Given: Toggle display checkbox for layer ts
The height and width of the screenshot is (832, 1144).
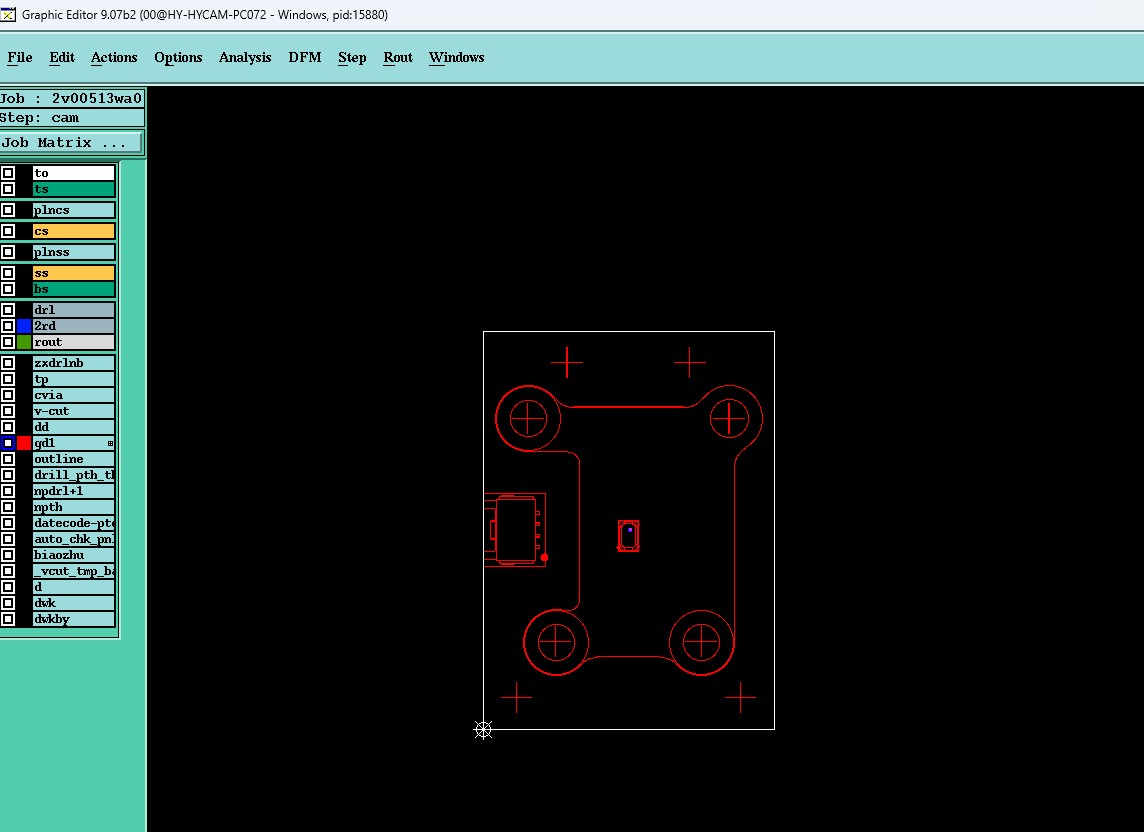Looking at the screenshot, I should tap(8, 189).
